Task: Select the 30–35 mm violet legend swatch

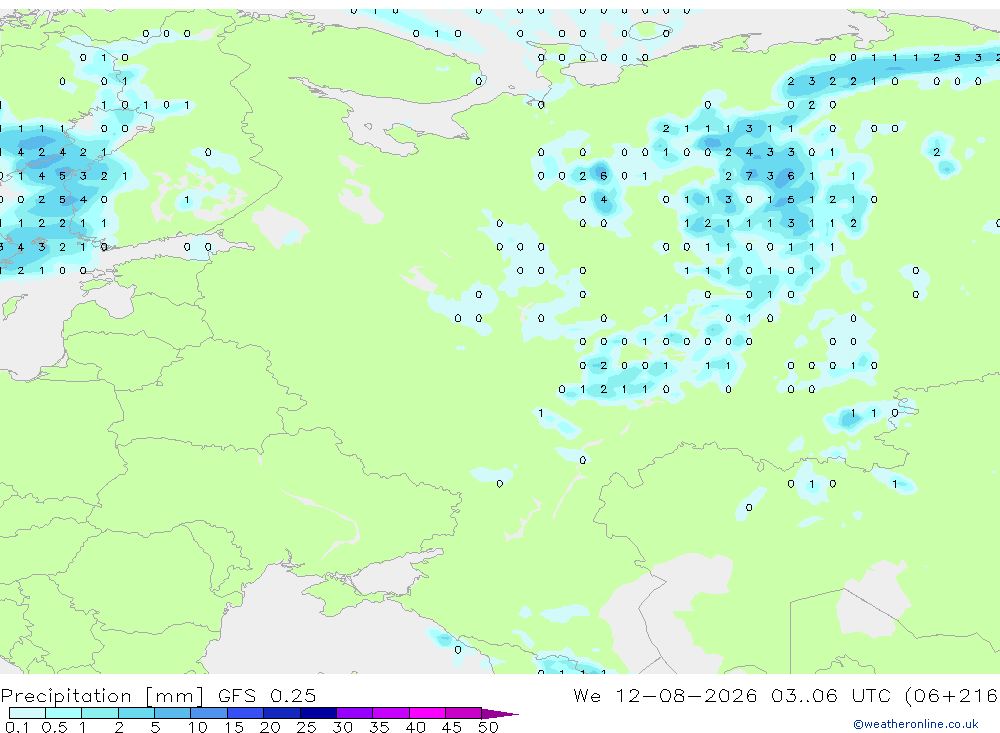Action: pos(355,713)
